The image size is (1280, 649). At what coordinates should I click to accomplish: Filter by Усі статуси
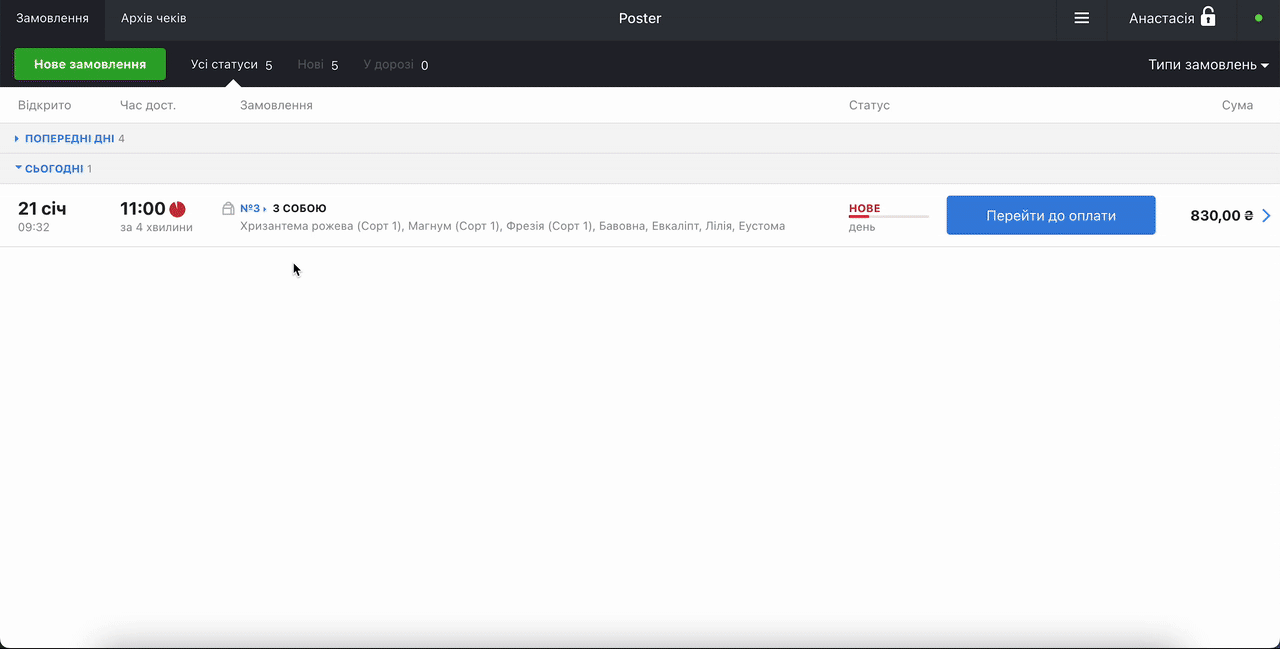pos(231,65)
